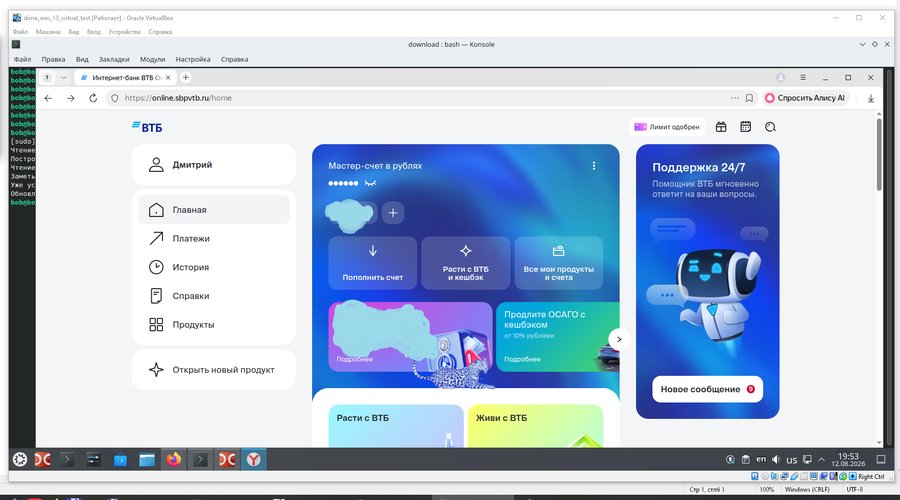Open the gift icon in the VTB header
Screen dimensions: 900x500
pyautogui.click(x=721, y=127)
